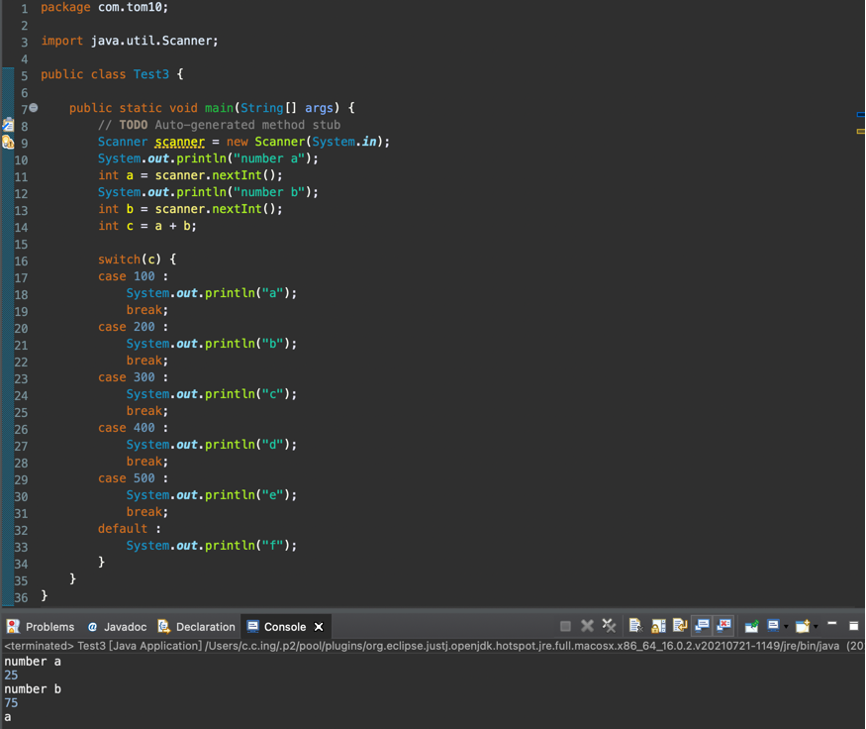Click the Display Selected Console icon
This screenshot has height=729, width=866.
tap(773, 626)
